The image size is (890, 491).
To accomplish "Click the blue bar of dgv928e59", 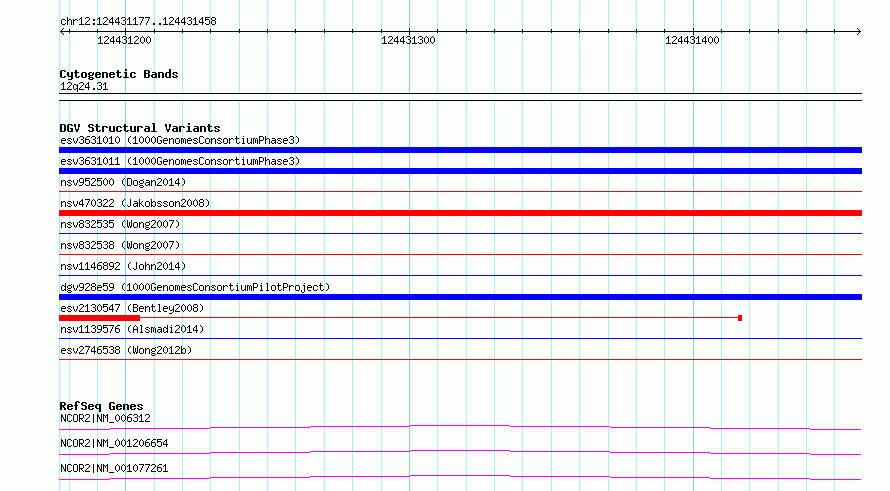I will coord(460,297).
